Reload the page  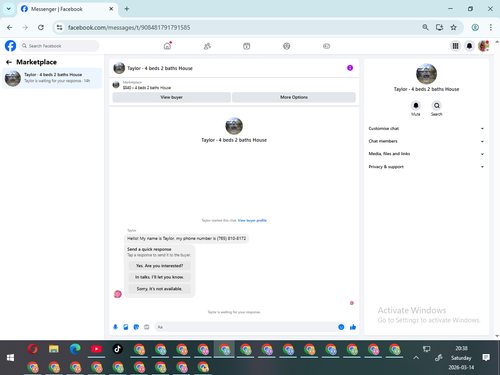pos(41,27)
